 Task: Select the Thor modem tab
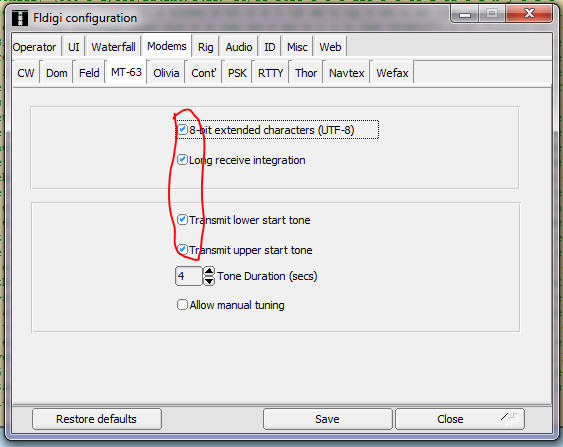coord(306,73)
